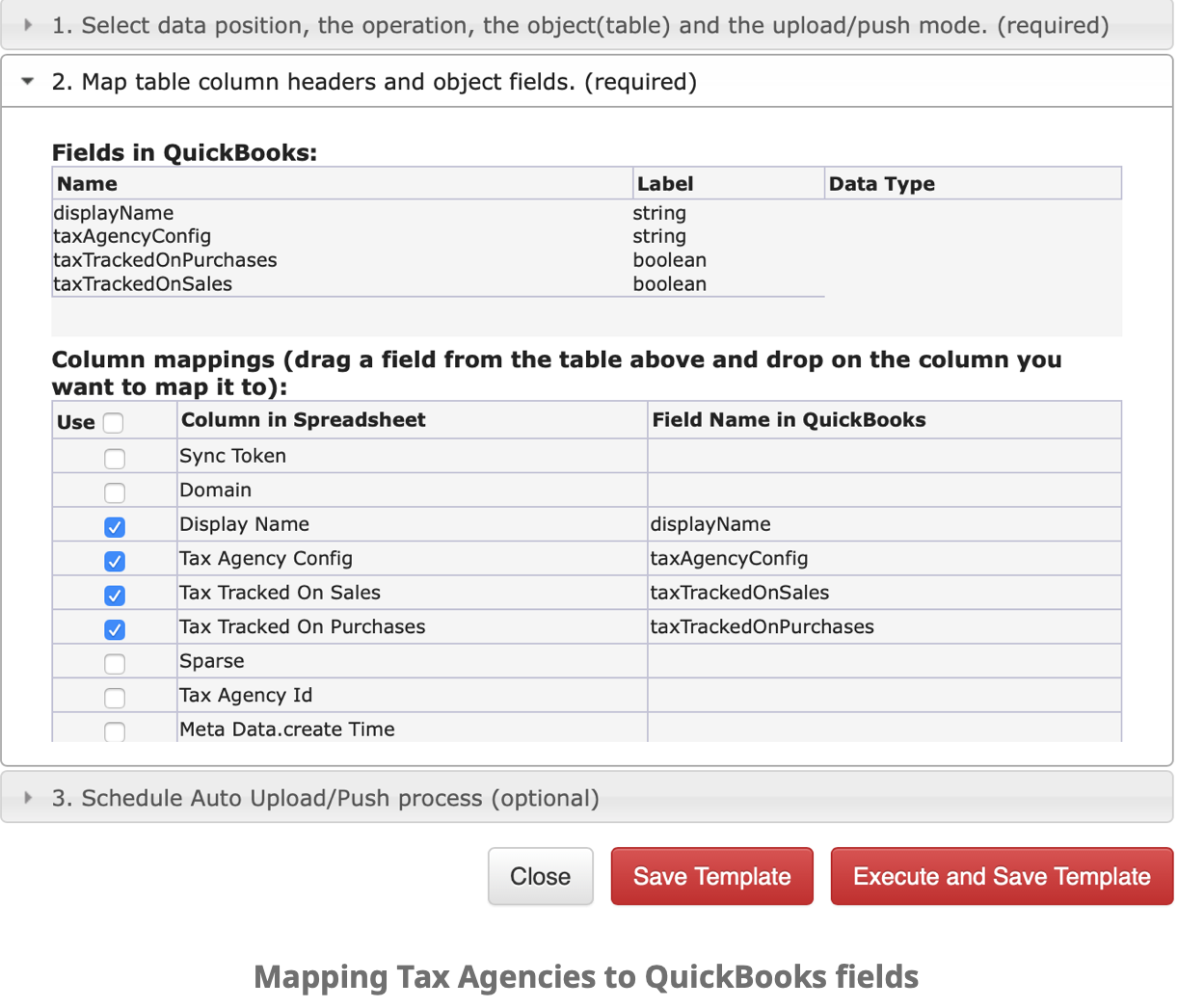Click empty QuickBooks field cell for Domain
The height and width of the screenshot is (1008, 1178).
[x=885, y=491]
